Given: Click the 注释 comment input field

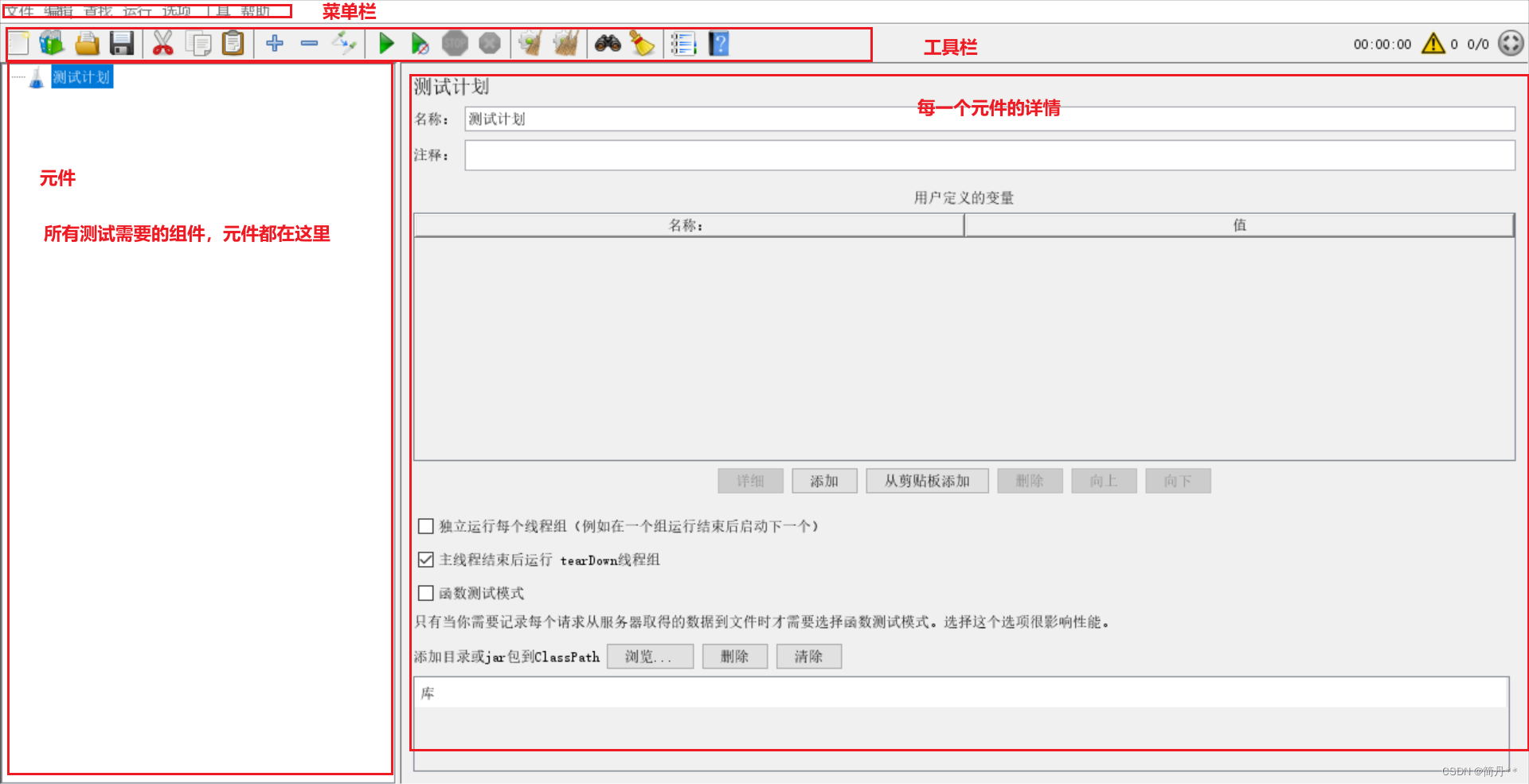Looking at the screenshot, I should 989,155.
